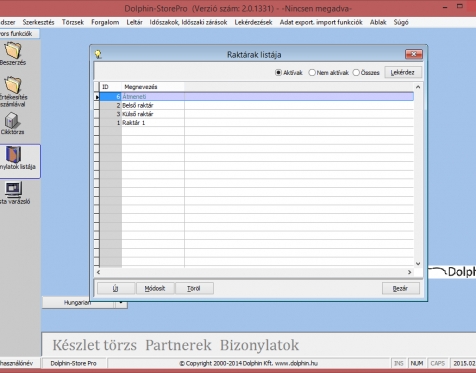Screen dimensions: 476x373
Task: Close the Raktárak listája dialog
Action: click(x=414, y=54)
